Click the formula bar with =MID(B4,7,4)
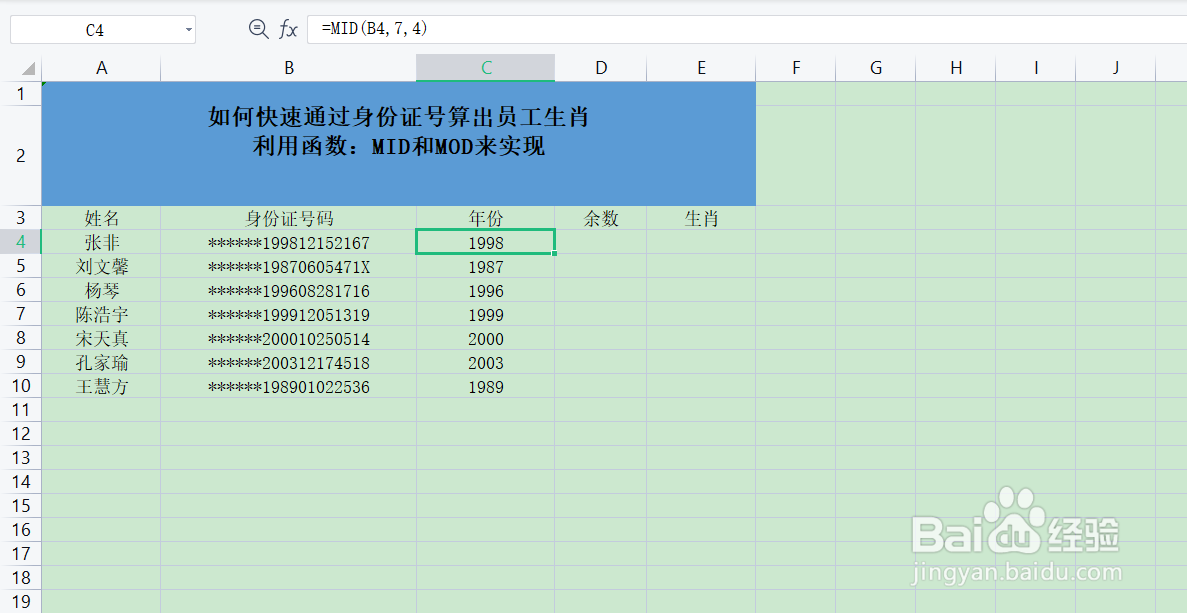1187x613 pixels. tap(746, 30)
